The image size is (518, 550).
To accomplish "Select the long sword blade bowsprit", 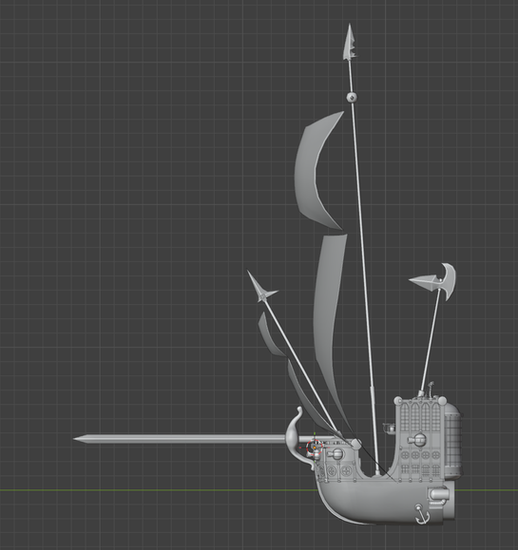I will tap(179, 439).
